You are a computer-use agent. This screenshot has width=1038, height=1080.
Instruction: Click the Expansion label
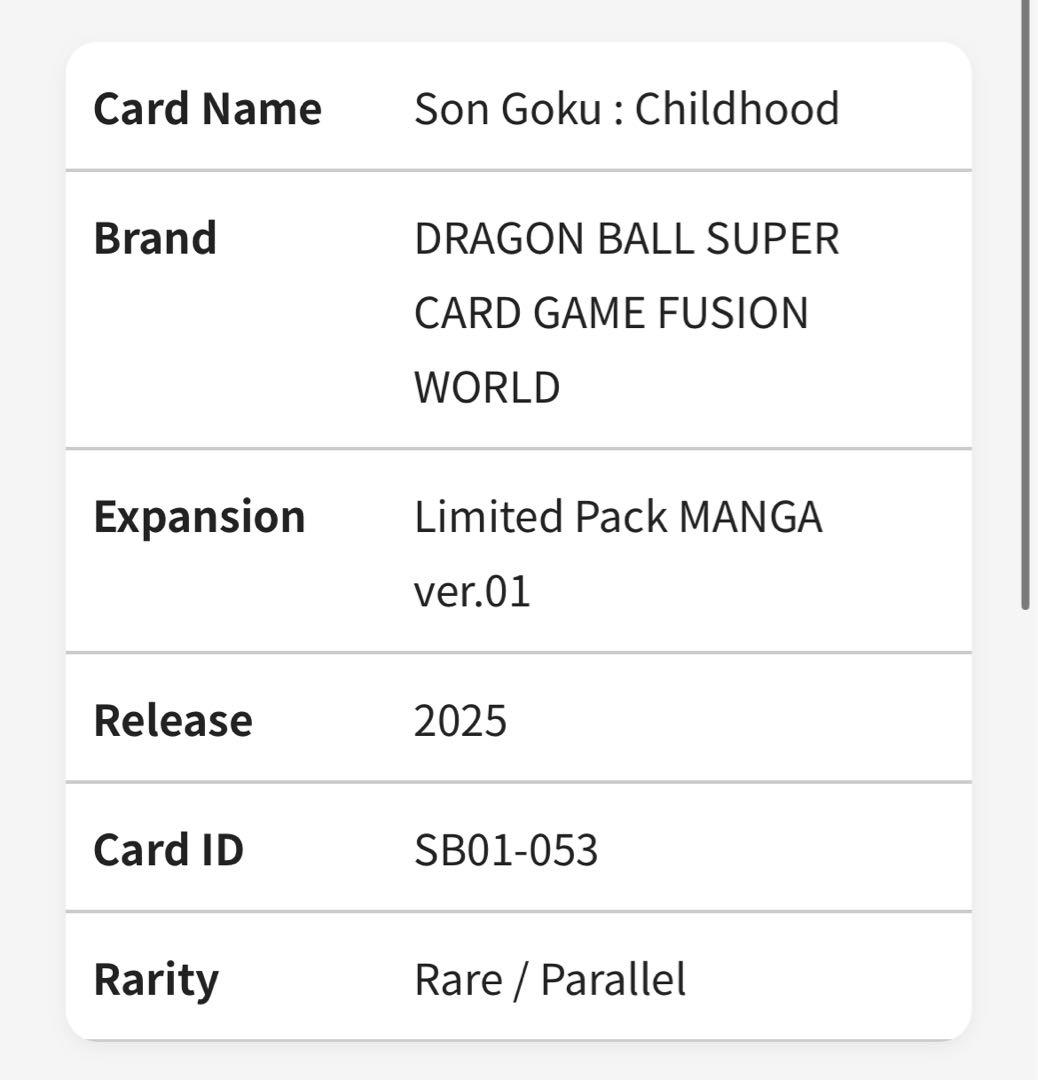pos(199,517)
